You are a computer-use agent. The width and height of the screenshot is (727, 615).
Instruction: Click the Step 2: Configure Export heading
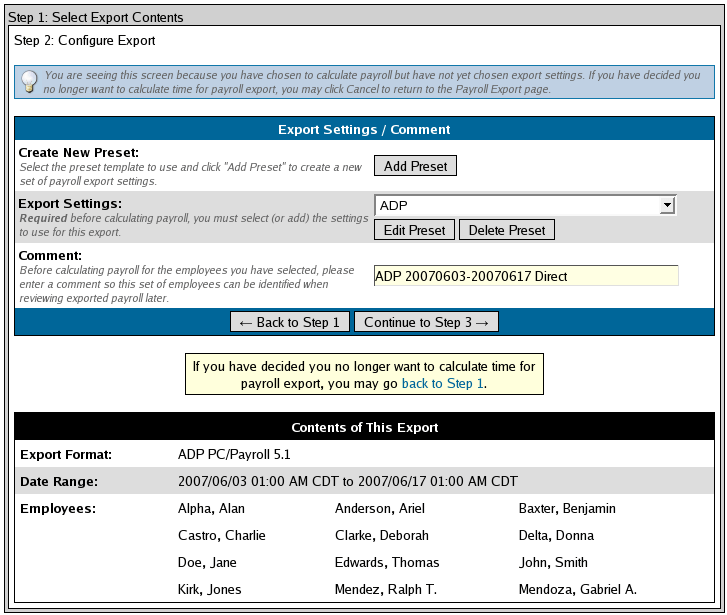(84, 41)
